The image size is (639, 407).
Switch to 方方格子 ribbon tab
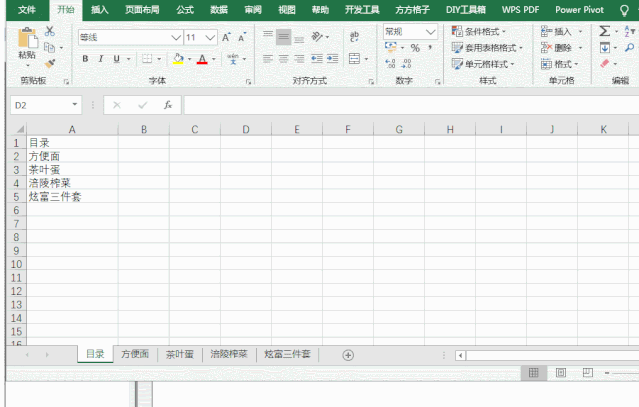412,10
